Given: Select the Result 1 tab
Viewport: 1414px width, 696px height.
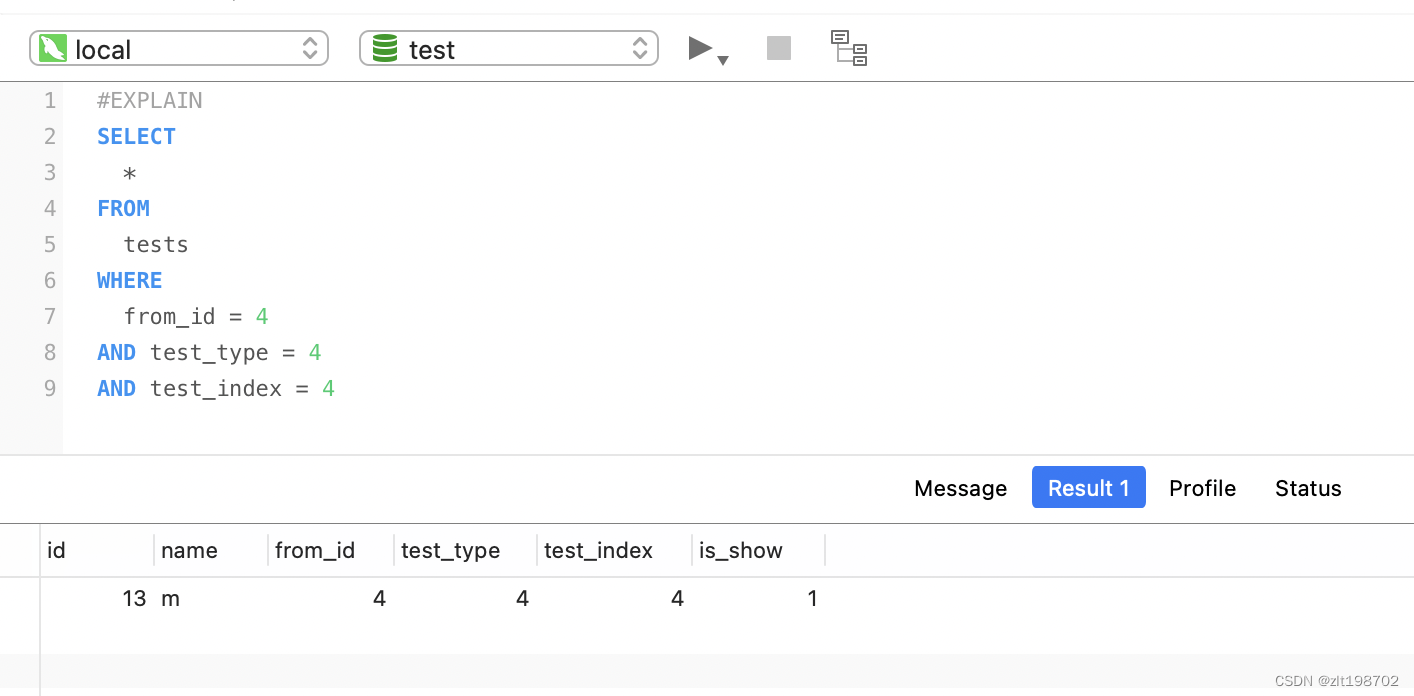Looking at the screenshot, I should pos(1088,488).
